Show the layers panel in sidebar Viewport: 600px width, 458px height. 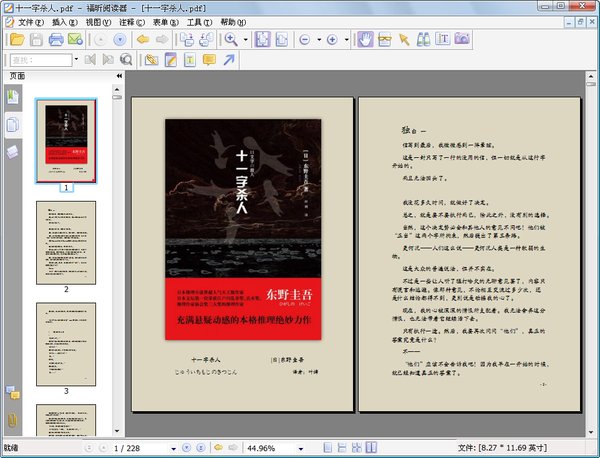click(12, 151)
